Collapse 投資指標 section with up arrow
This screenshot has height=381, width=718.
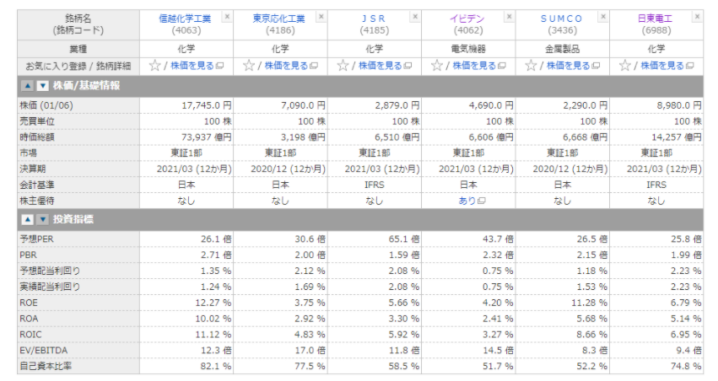[x=27, y=220]
